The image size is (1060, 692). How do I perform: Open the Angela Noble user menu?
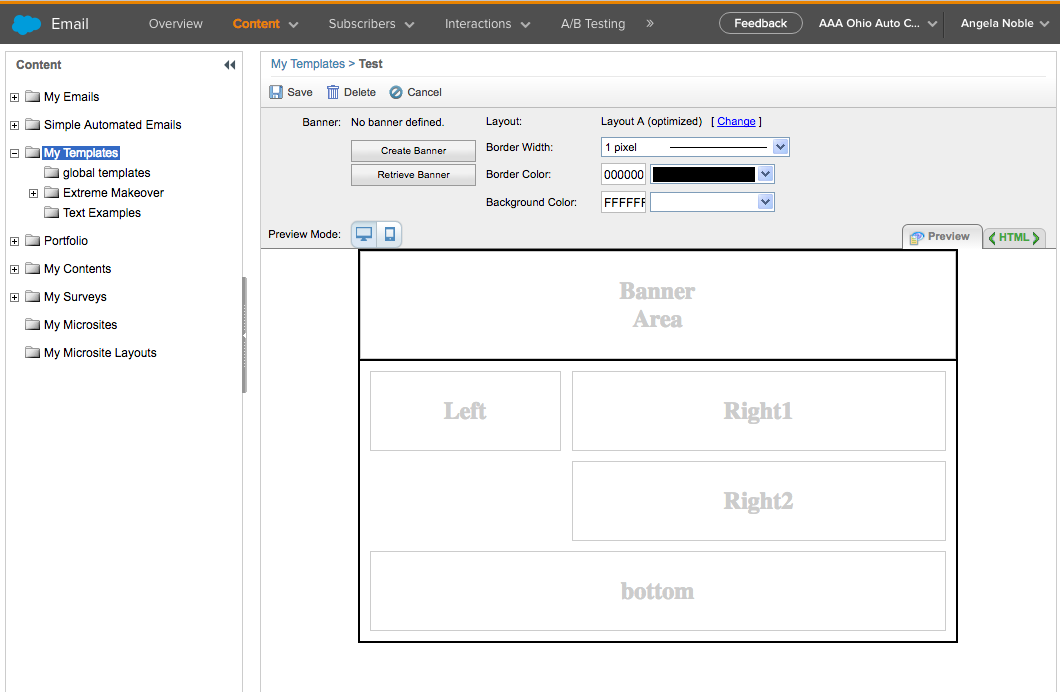pyautogui.click(x=1005, y=24)
